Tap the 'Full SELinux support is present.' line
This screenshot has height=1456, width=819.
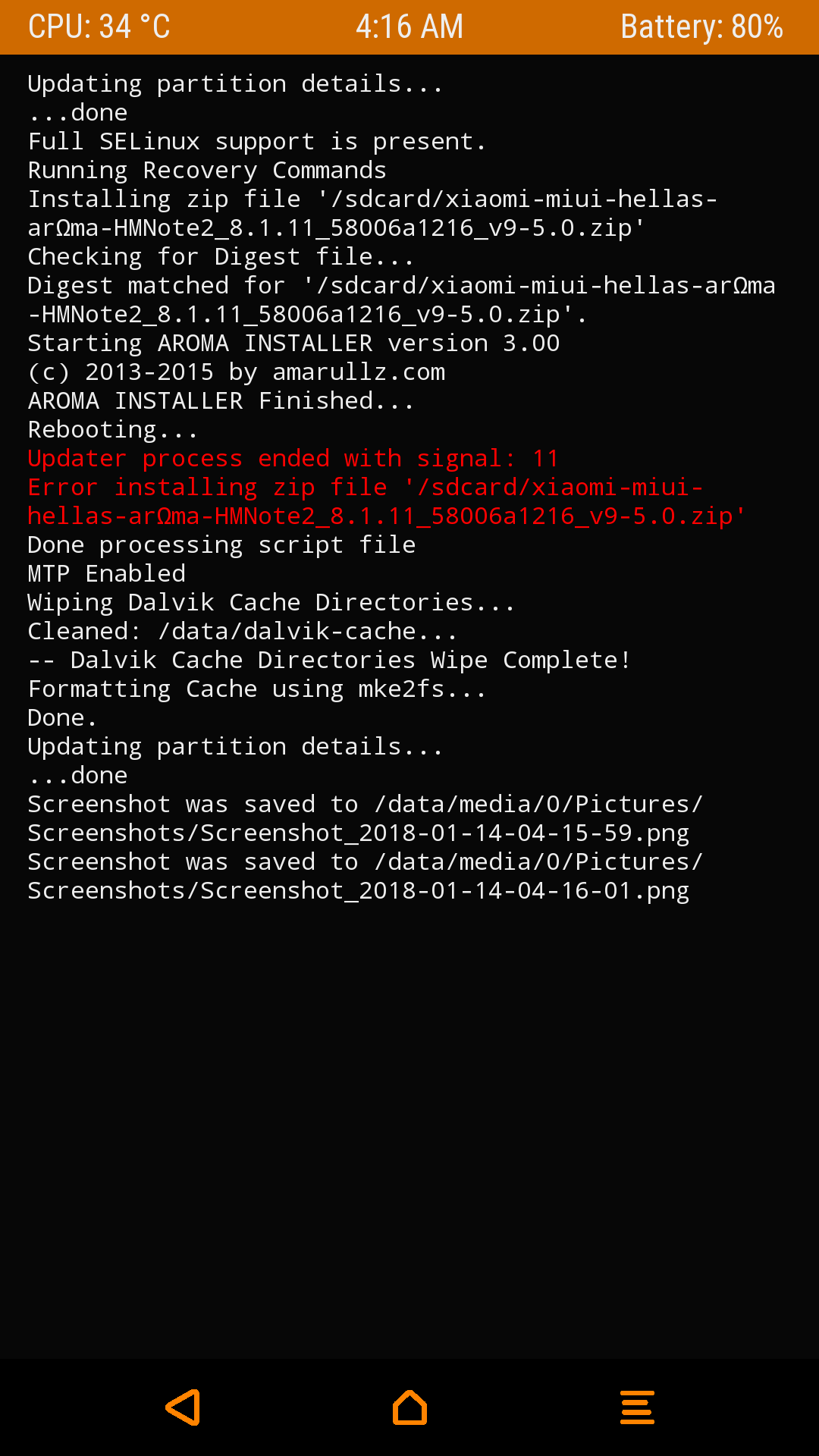click(256, 142)
